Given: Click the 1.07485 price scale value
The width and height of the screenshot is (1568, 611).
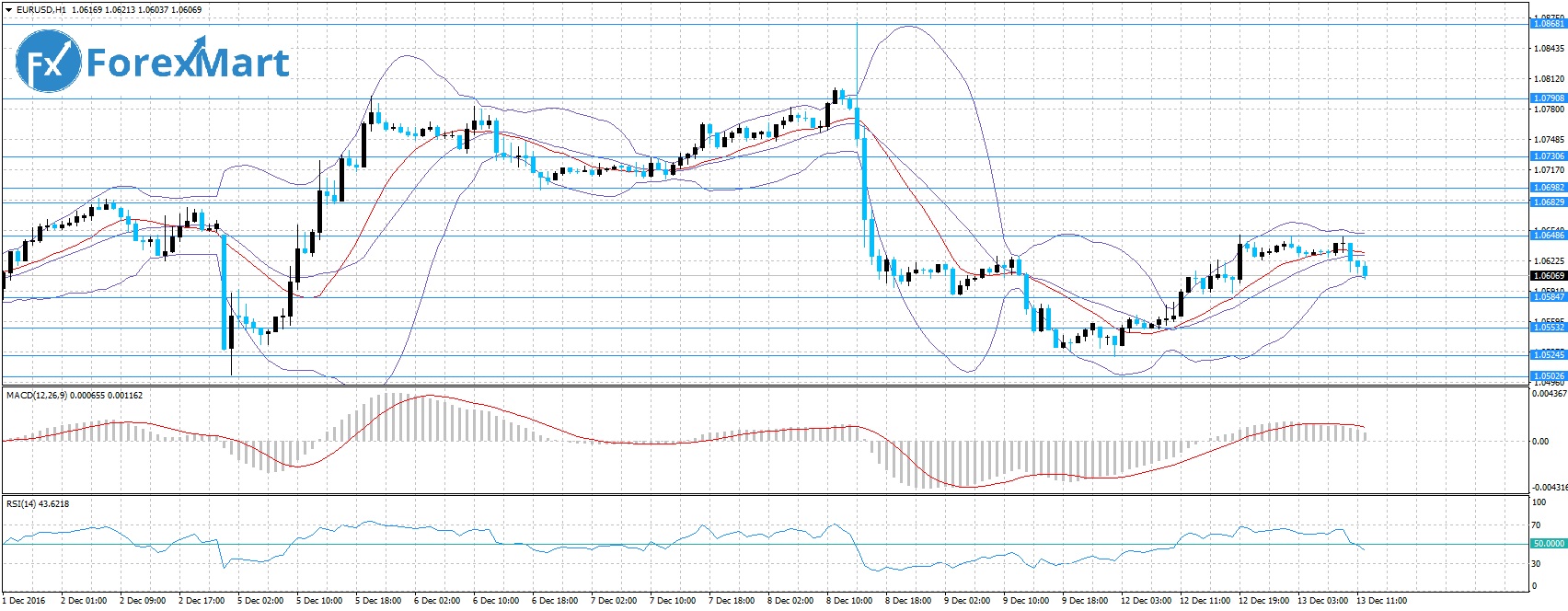Looking at the screenshot, I should click(x=1550, y=140).
